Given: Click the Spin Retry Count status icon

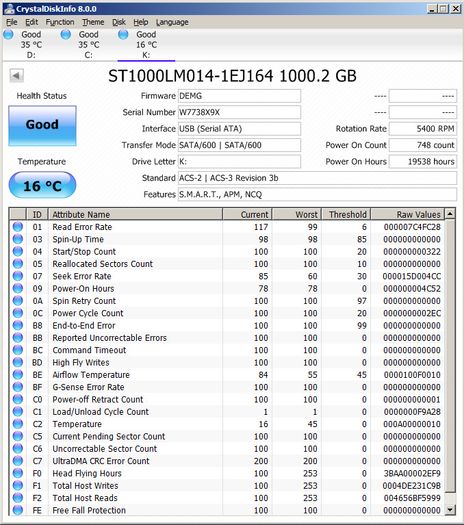Looking at the screenshot, I should pos(18,301).
